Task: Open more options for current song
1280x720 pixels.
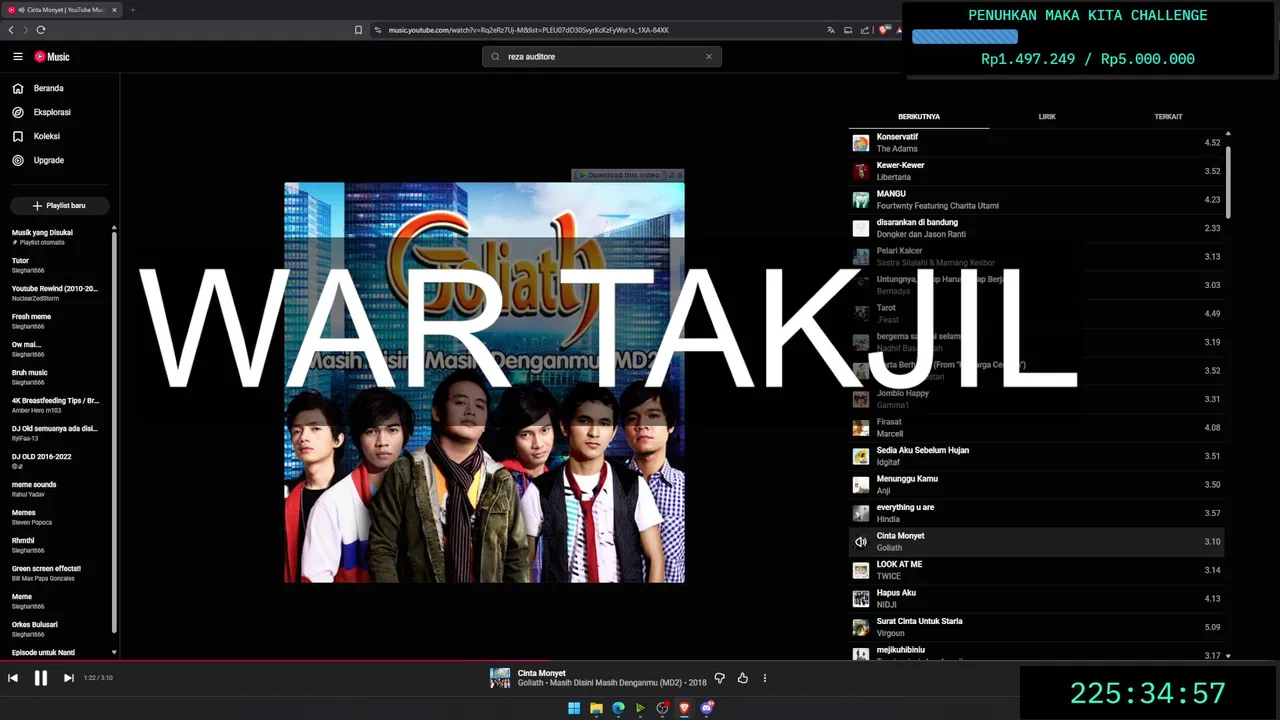Action: (765, 678)
